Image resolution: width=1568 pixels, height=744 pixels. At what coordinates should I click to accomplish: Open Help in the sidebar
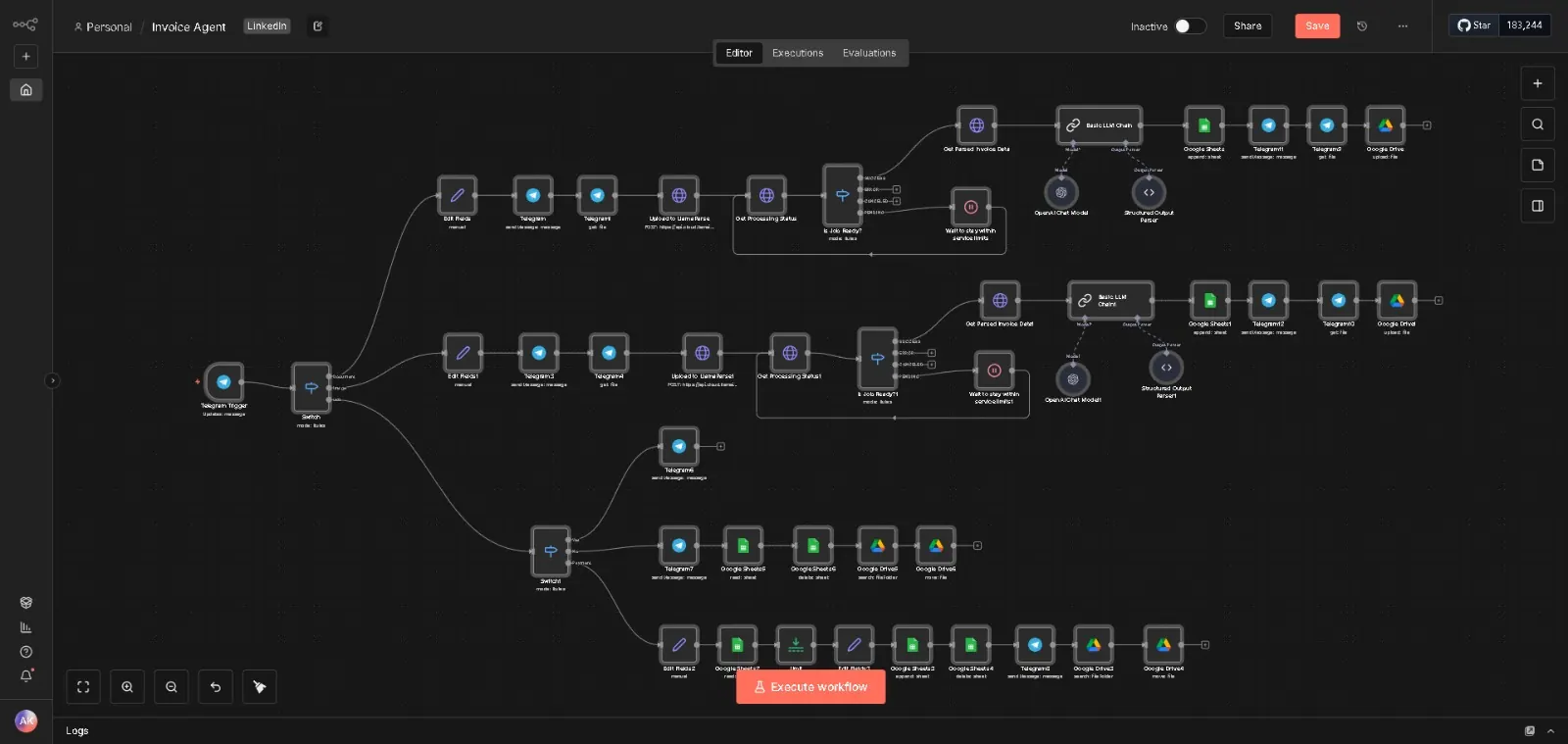pyautogui.click(x=26, y=652)
